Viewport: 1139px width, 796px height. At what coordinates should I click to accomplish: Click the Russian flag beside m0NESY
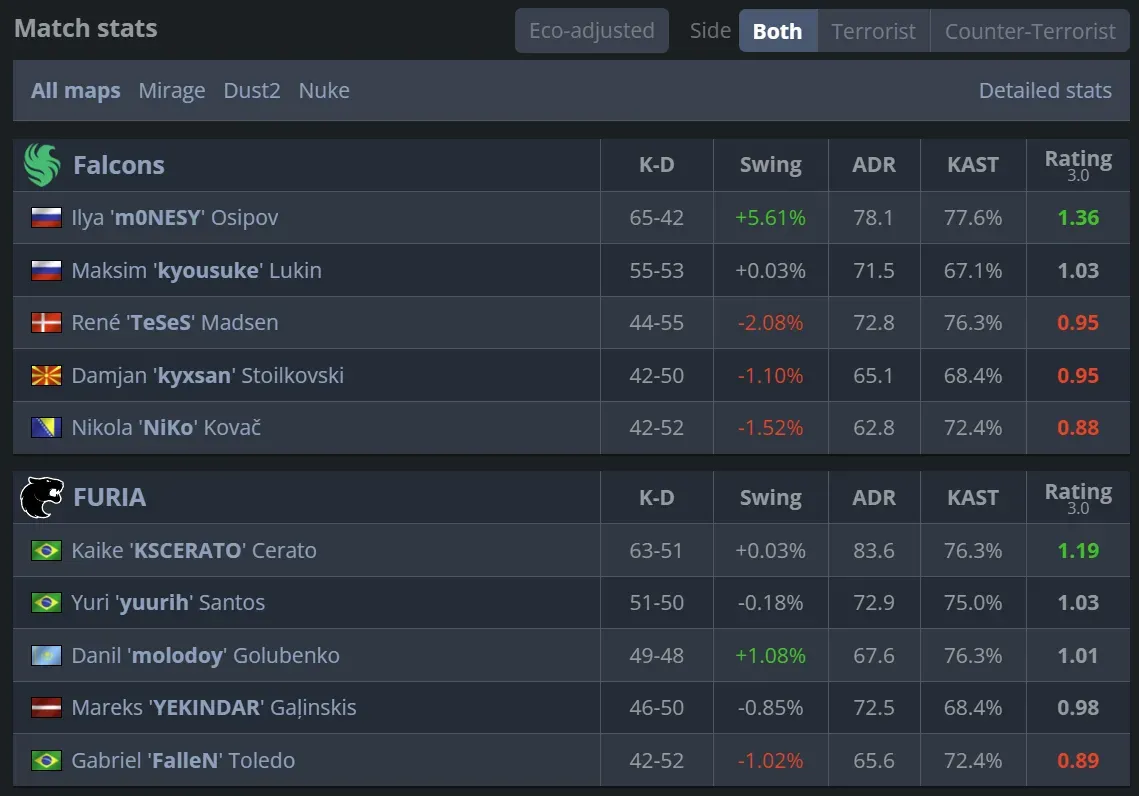point(46,218)
